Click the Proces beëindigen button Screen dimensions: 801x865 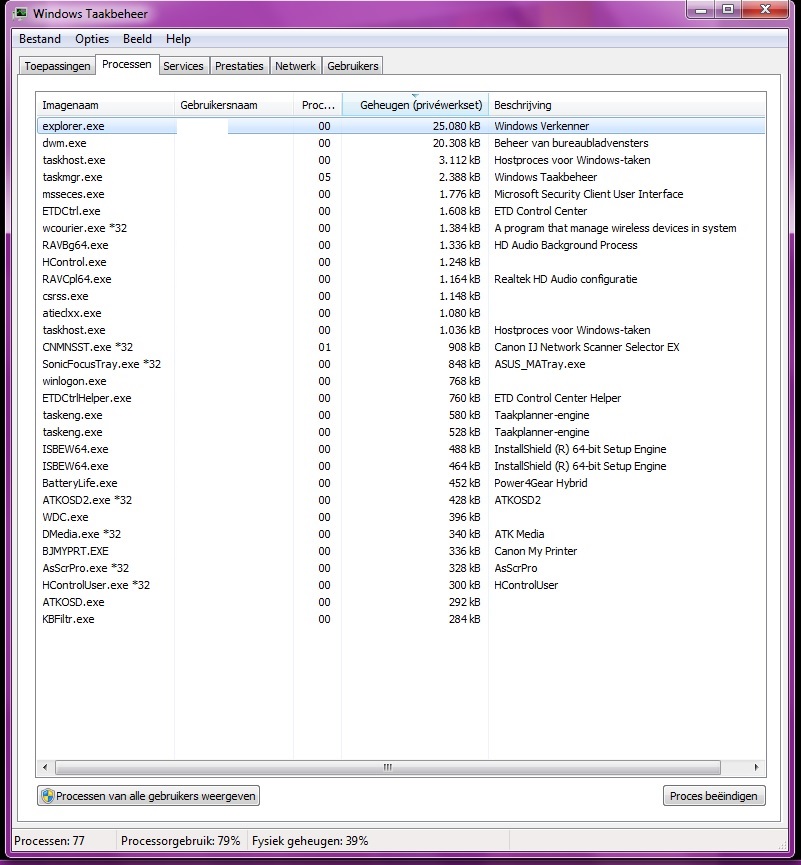(714, 796)
